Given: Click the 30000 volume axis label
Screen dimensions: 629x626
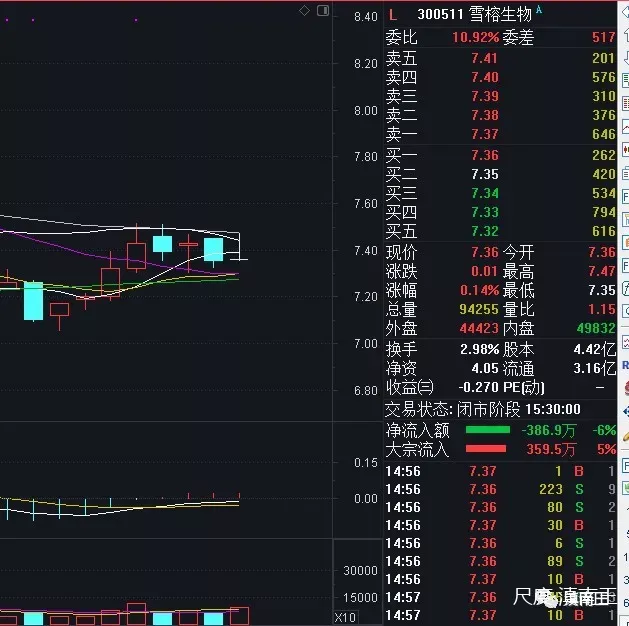Looking at the screenshot, I should point(360,571).
